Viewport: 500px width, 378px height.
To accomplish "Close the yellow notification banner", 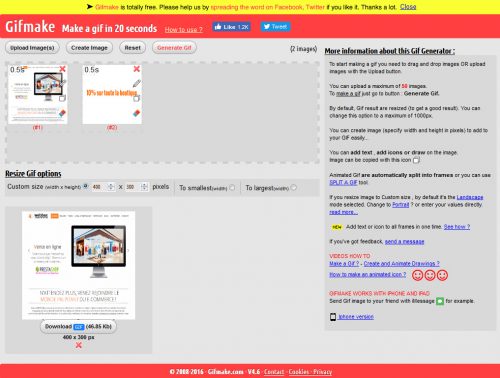I will (x=408, y=7).
